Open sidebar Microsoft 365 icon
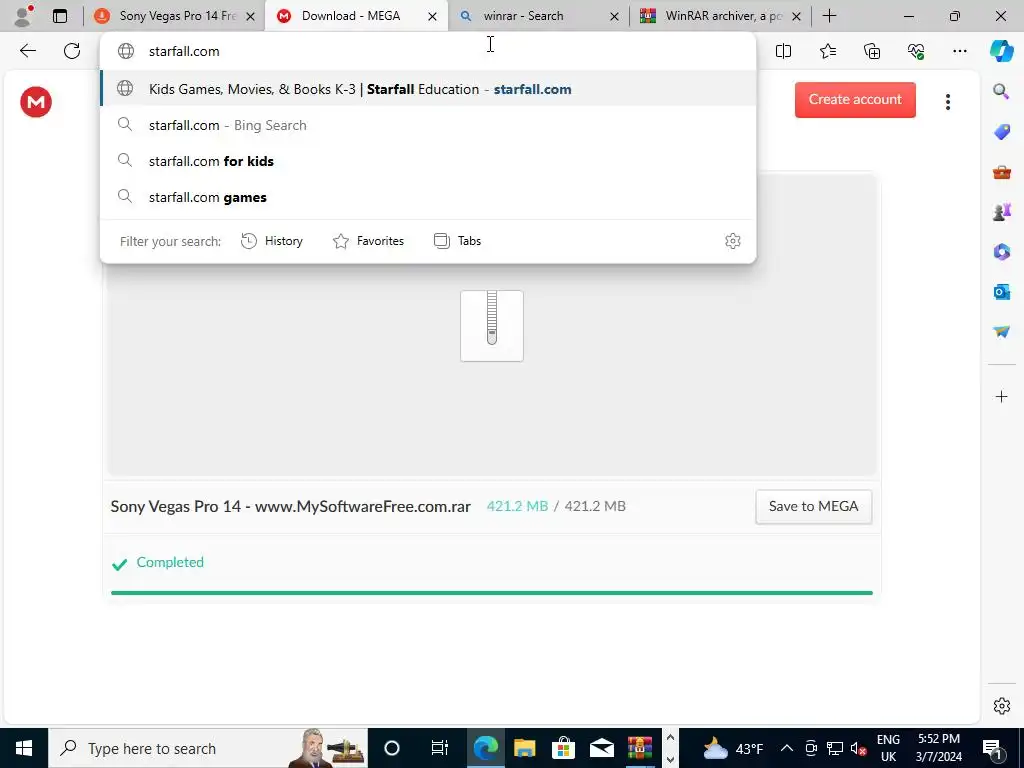 coord(1002,251)
